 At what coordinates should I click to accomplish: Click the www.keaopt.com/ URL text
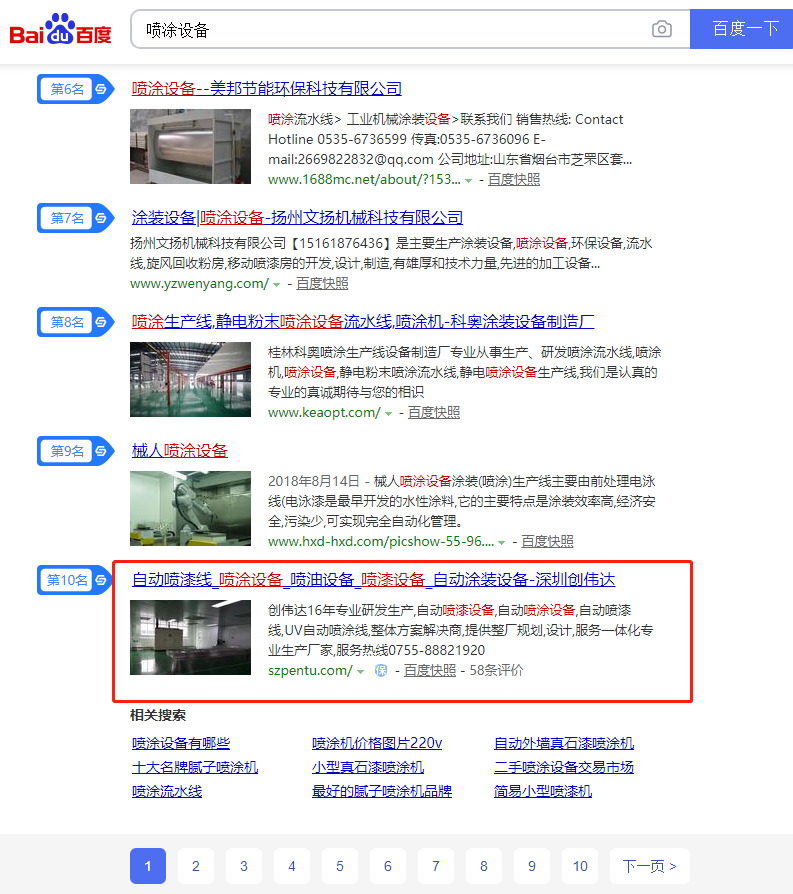pos(324,412)
